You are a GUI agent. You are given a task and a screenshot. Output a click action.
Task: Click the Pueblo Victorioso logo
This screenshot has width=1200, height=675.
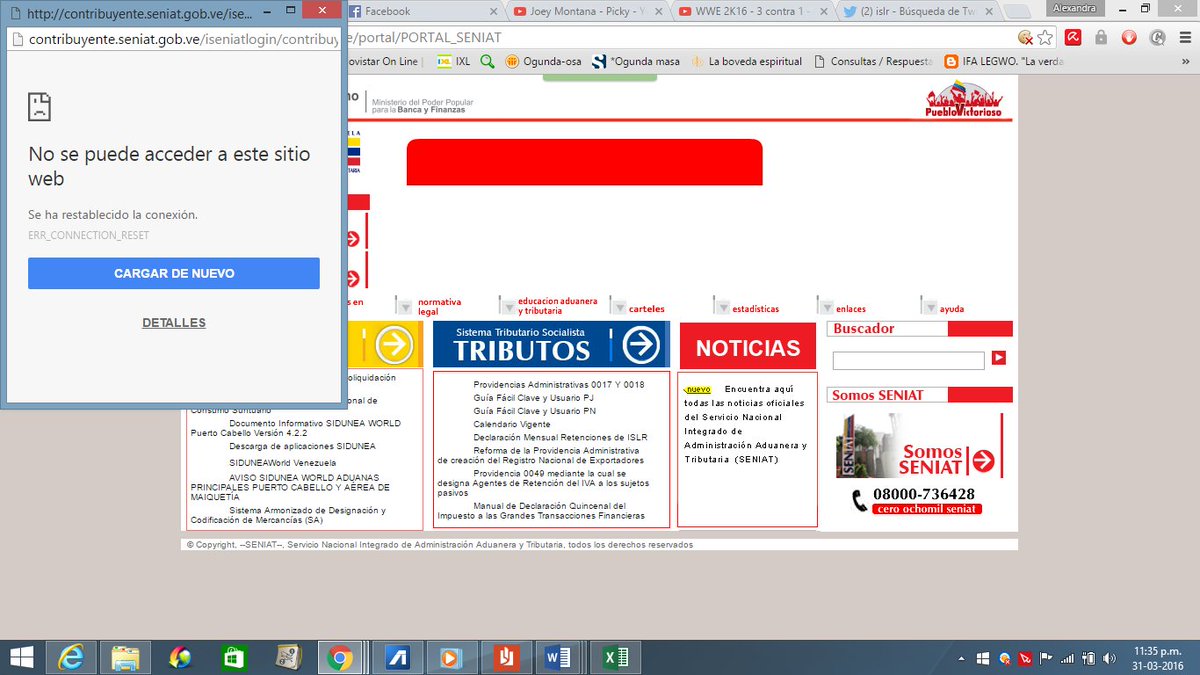964,101
